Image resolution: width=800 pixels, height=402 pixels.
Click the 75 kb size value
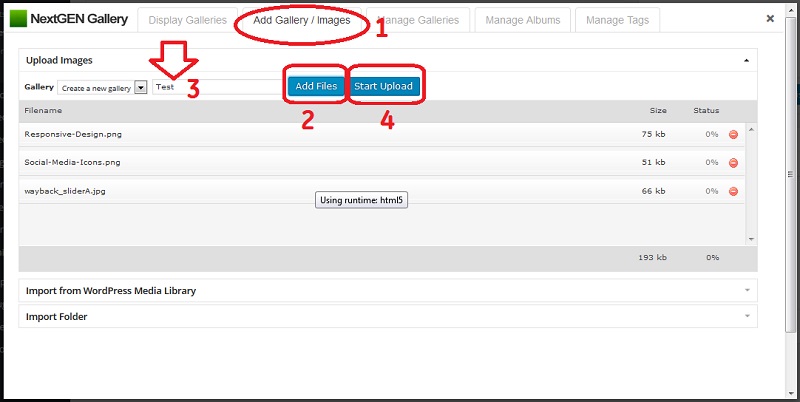pos(654,135)
